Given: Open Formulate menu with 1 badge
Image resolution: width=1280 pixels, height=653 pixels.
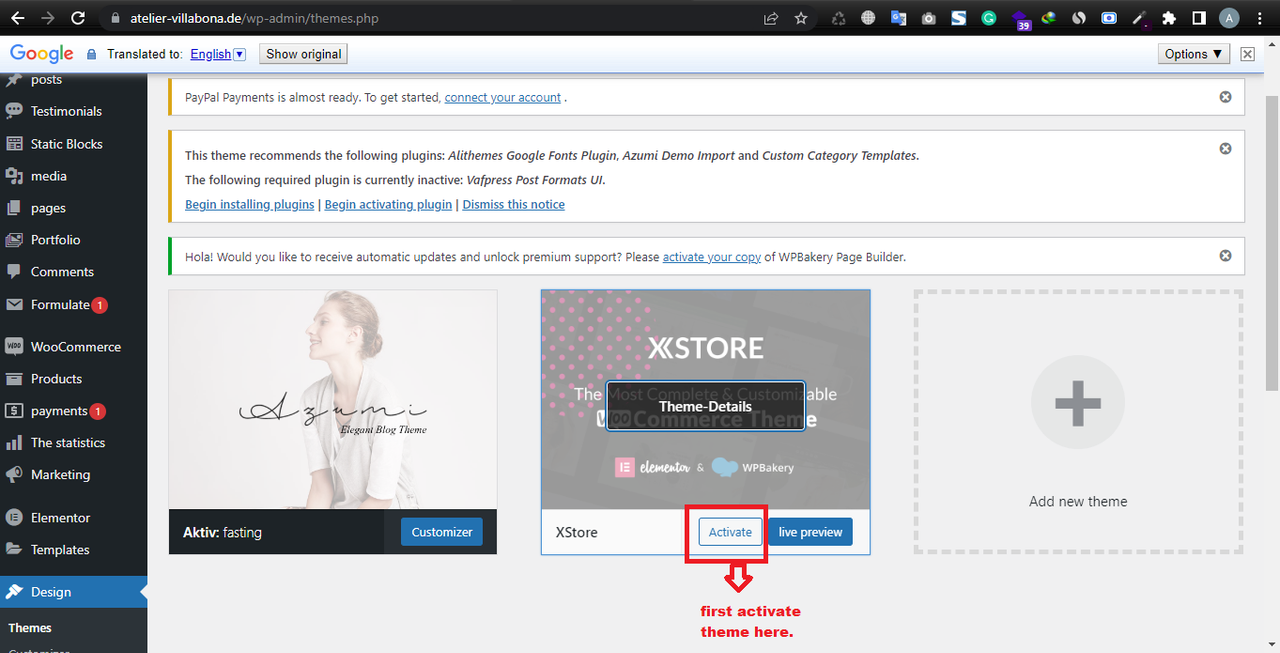Looking at the screenshot, I should click(x=73, y=305).
